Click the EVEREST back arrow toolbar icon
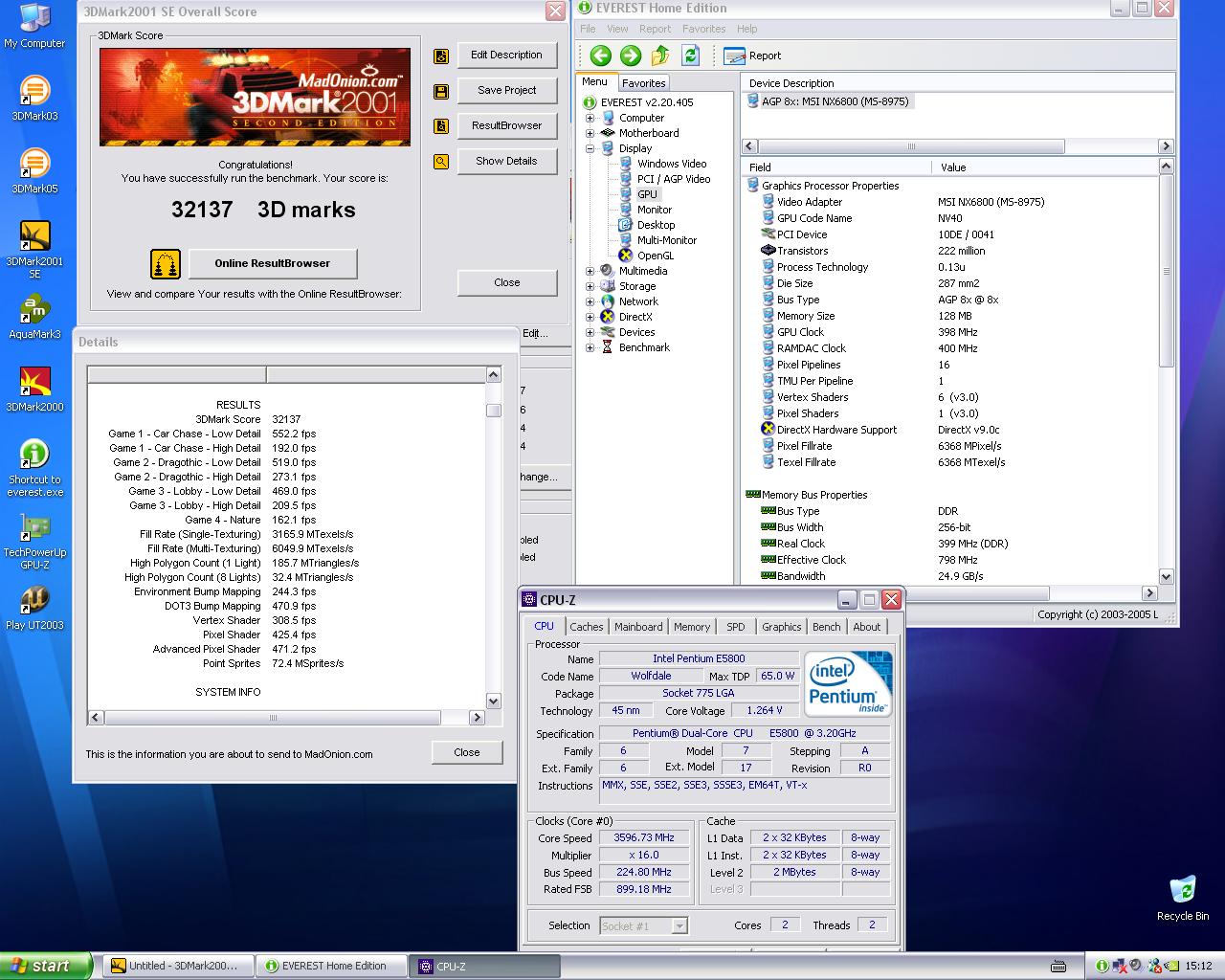Viewport: 1225px width, 980px height. pos(600,56)
